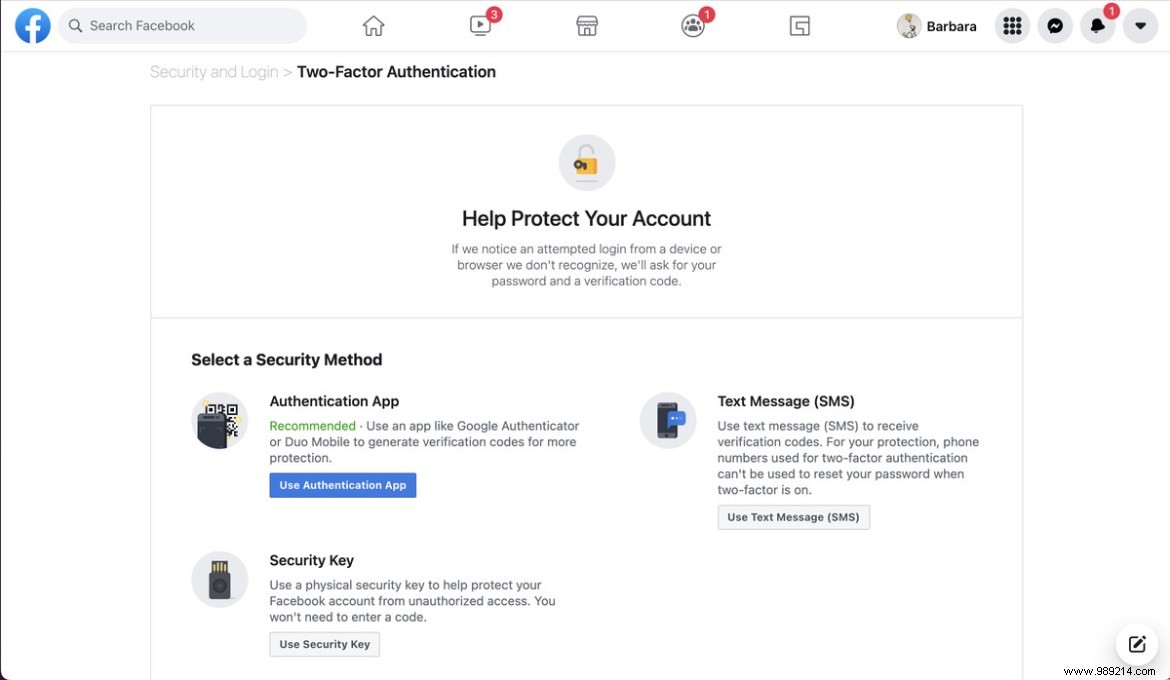This screenshot has height=680, width=1170.
Task: Open Barbara's profile
Action: point(936,25)
